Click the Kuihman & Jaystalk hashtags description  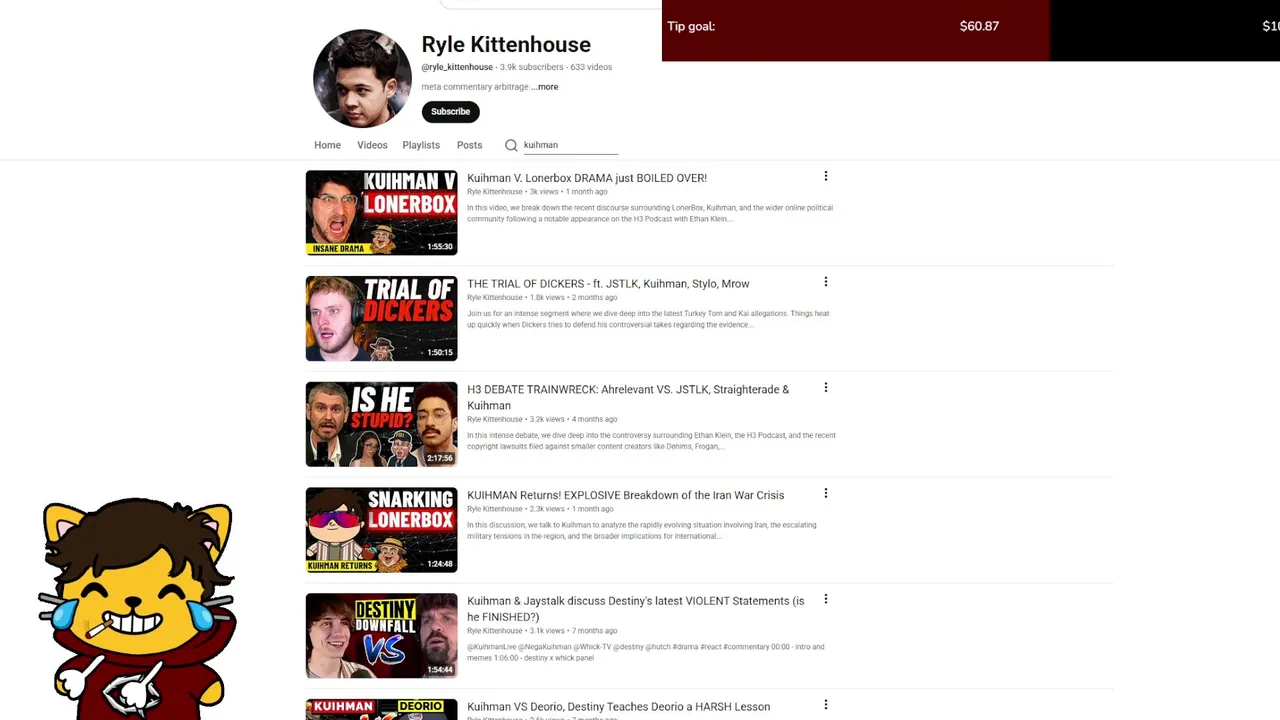coord(646,652)
